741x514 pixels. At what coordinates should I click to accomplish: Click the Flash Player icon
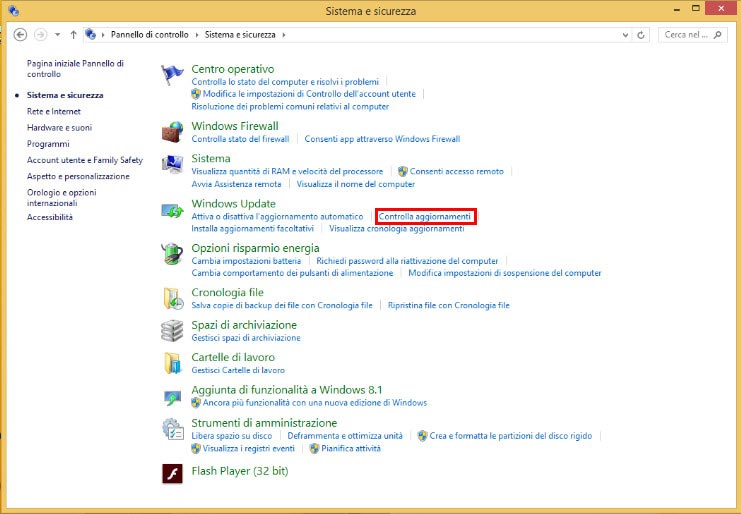pos(172,473)
